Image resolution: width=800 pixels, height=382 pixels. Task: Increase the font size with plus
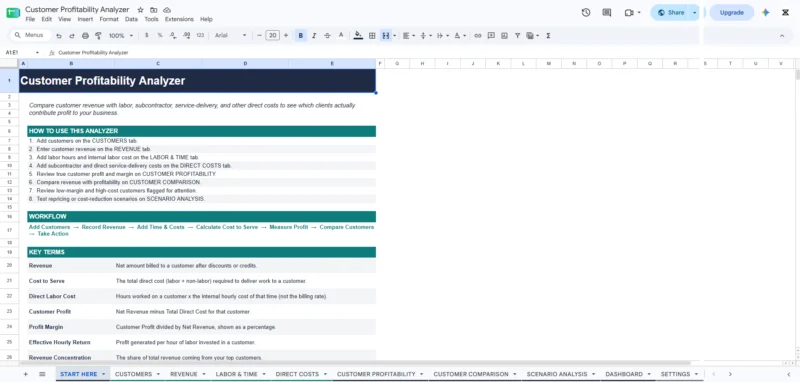(286, 36)
